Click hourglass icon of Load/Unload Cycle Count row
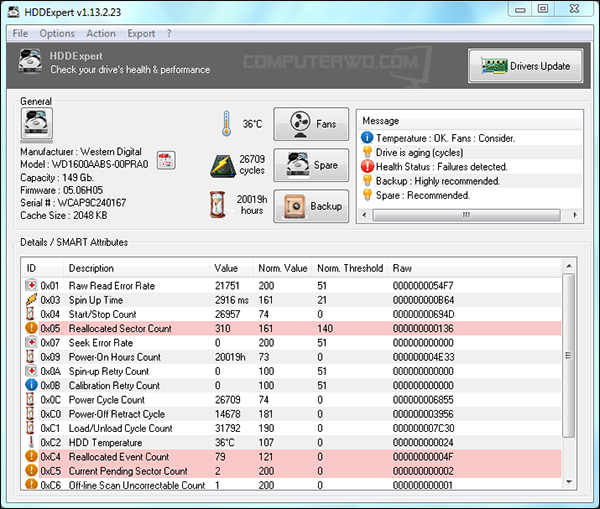The height and width of the screenshot is (509, 600). [30, 427]
